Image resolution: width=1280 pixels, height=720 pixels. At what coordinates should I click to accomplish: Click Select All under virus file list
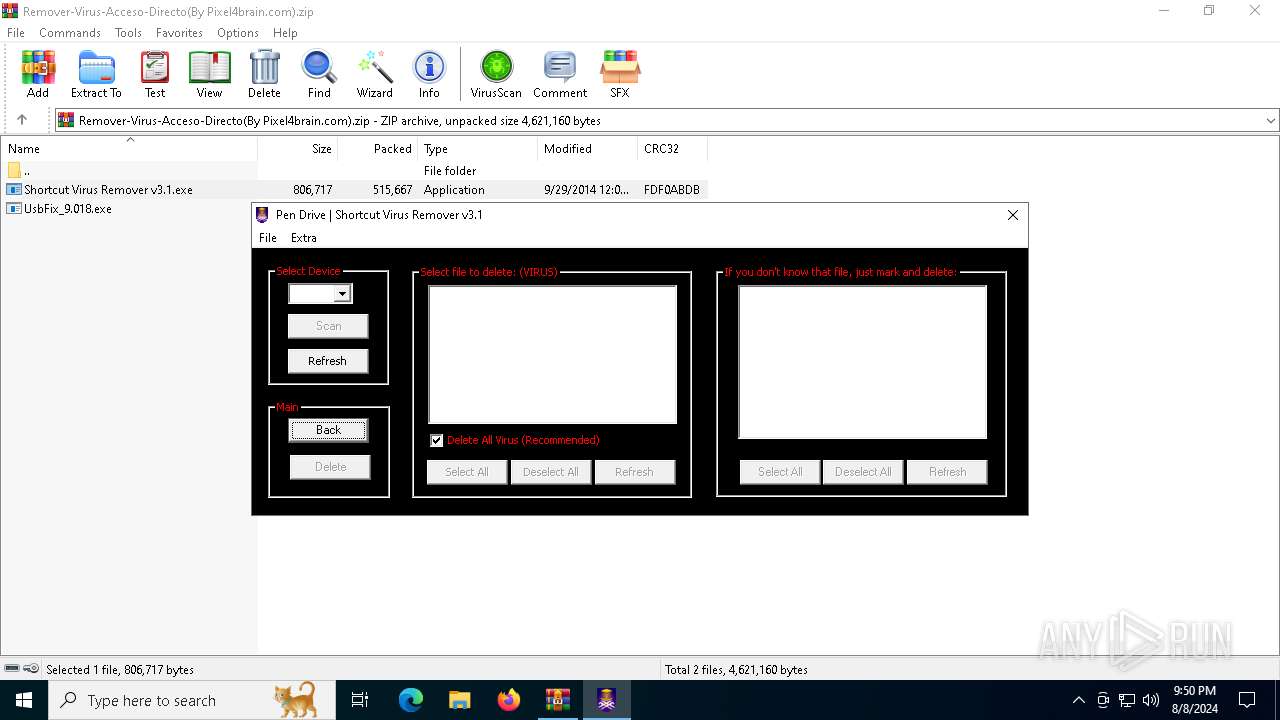[467, 472]
